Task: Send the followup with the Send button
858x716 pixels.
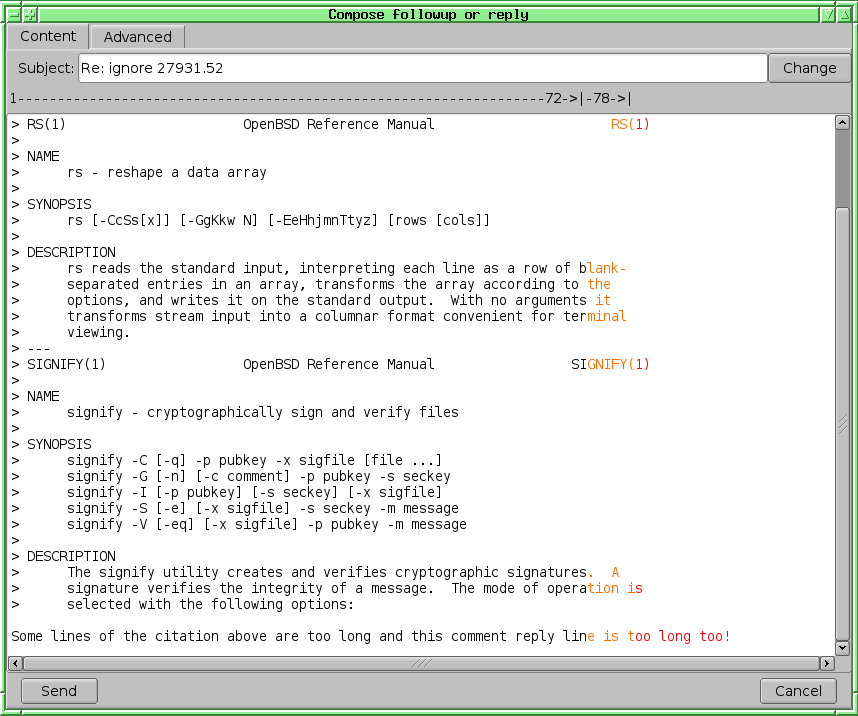Action: pos(59,691)
